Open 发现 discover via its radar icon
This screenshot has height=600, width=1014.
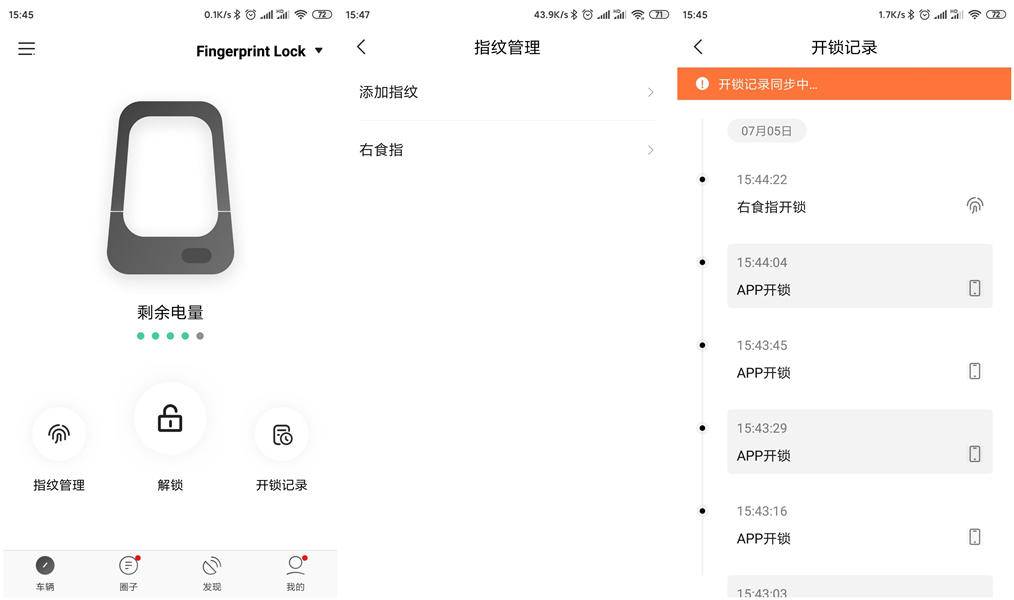click(211, 566)
